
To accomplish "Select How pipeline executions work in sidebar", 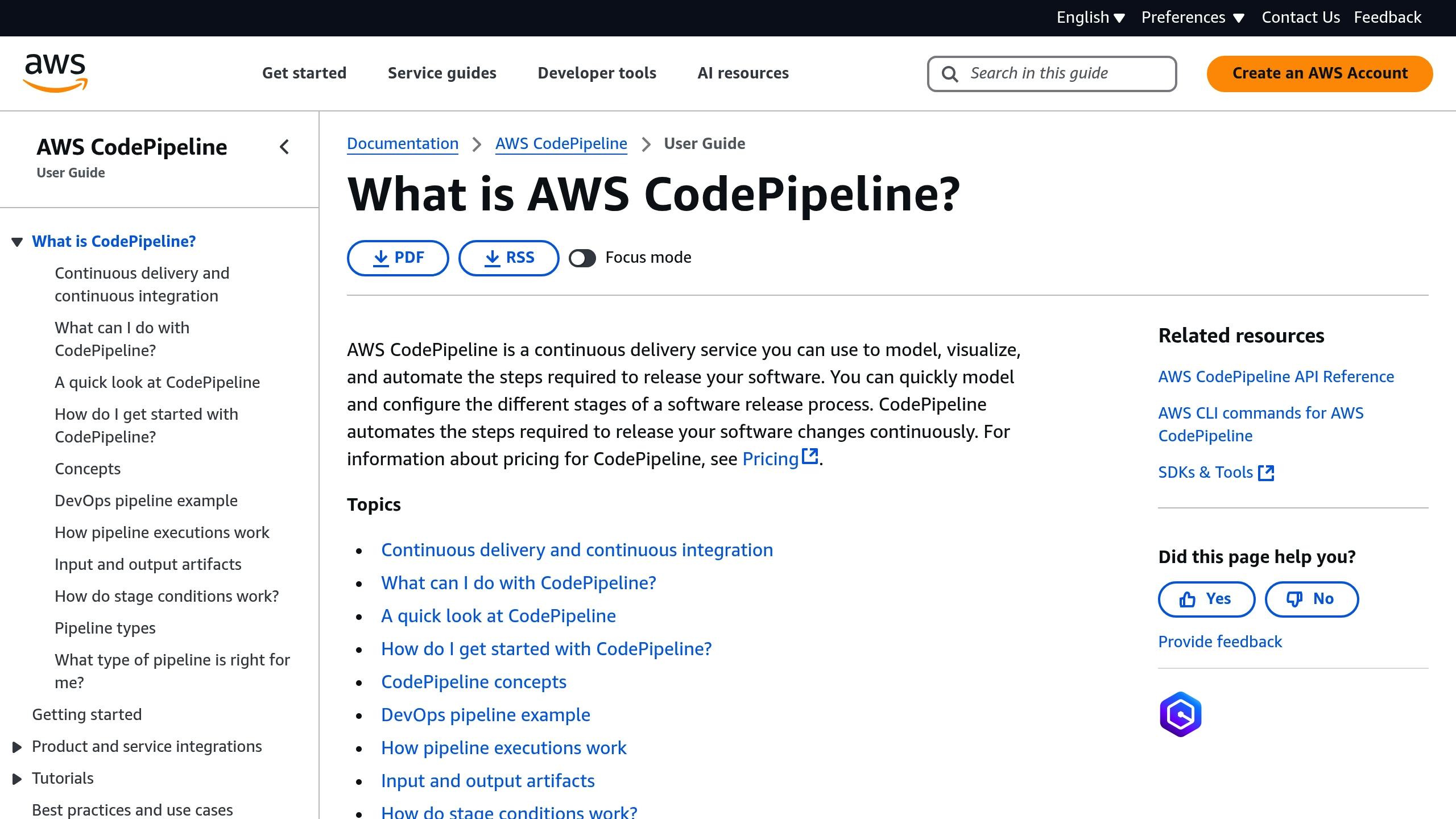I will pyautogui.click(x=162, y=533).
